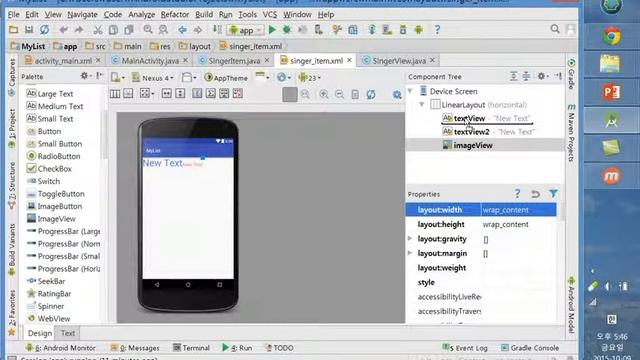
Task: Click the search everywhere magnifier
Action: tap(555, 29)
